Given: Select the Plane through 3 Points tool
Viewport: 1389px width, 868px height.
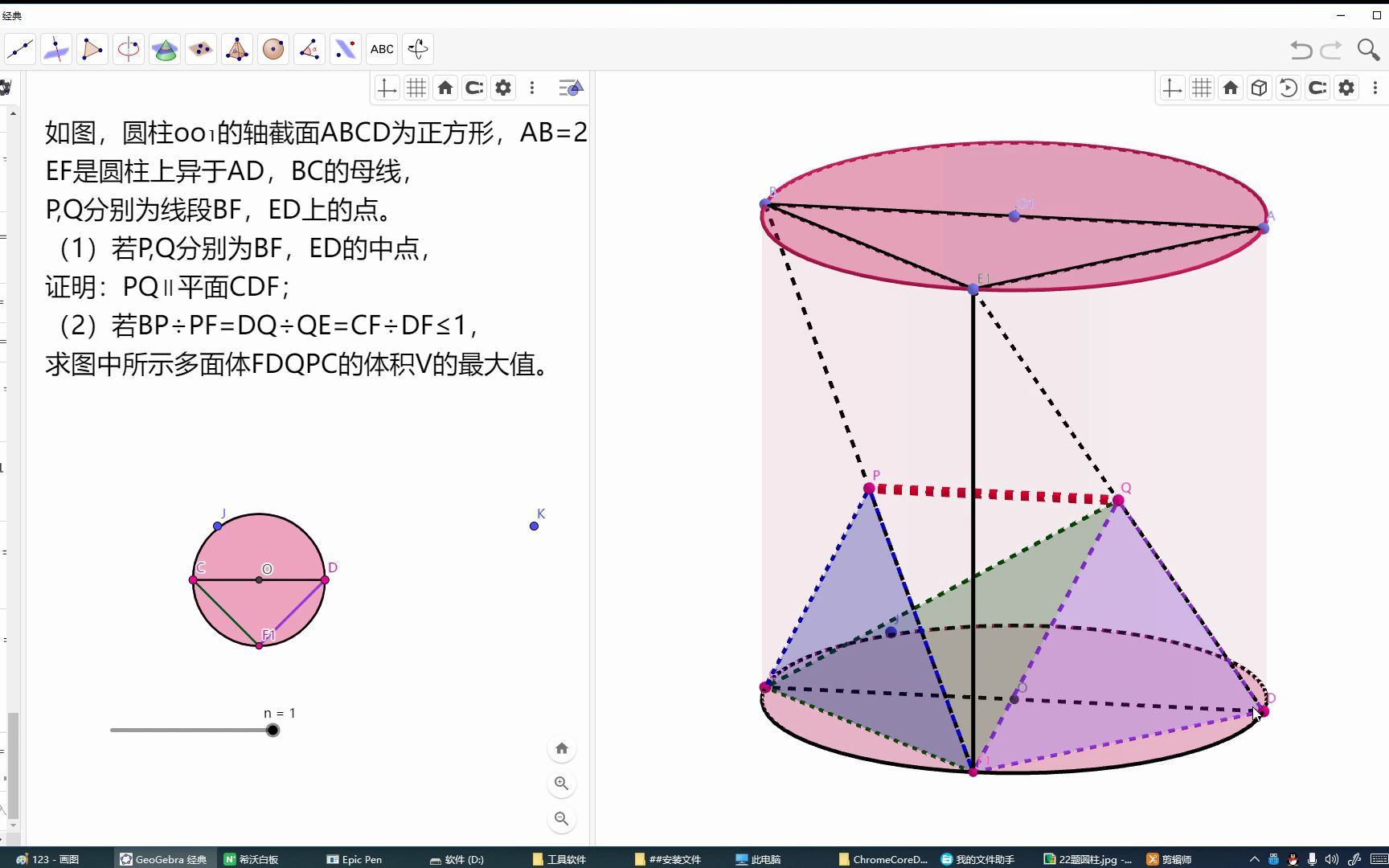Looking at the screenshot, I should point(201,49).
